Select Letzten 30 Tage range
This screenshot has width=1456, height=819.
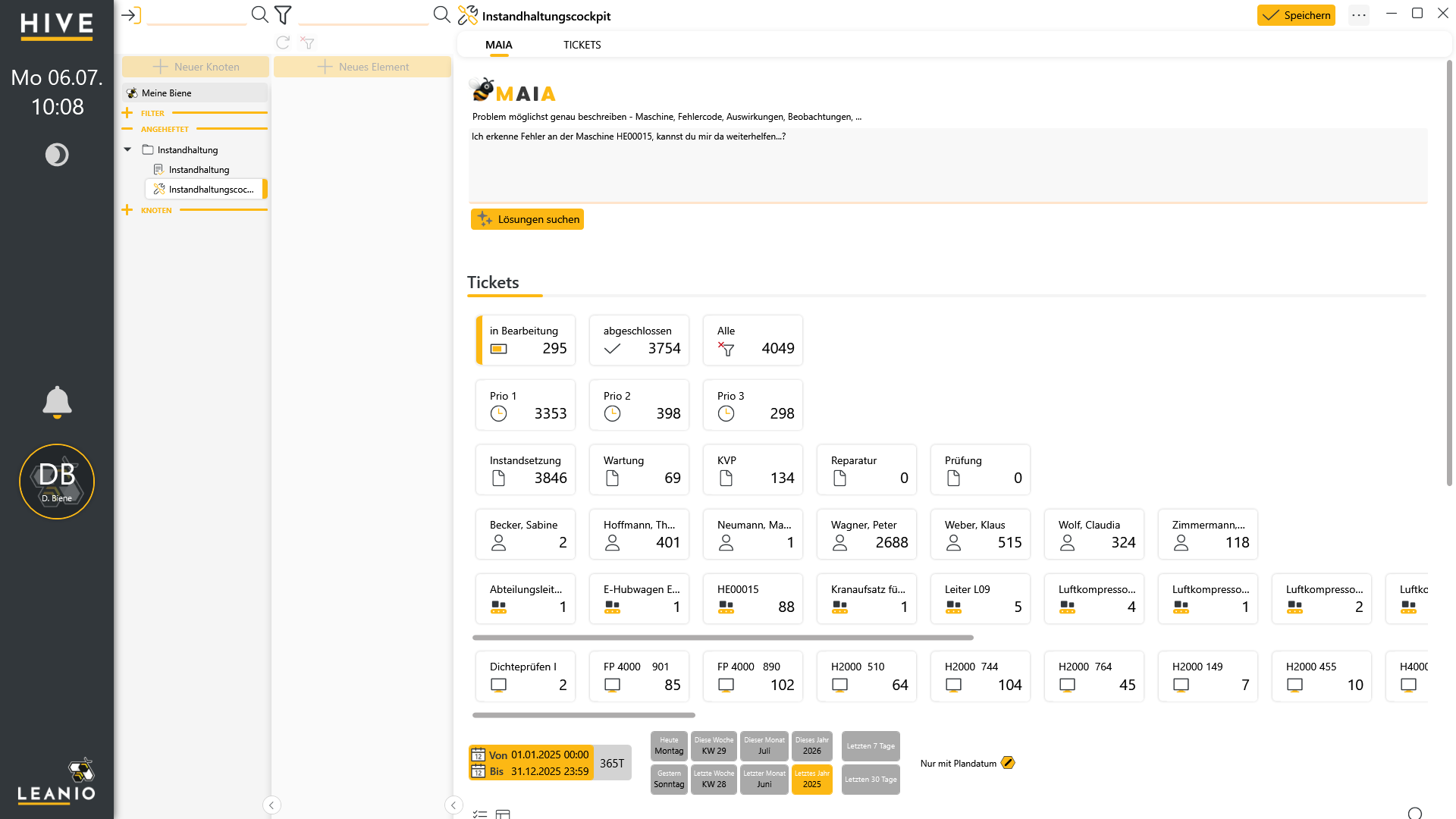(x=871, y=780)
